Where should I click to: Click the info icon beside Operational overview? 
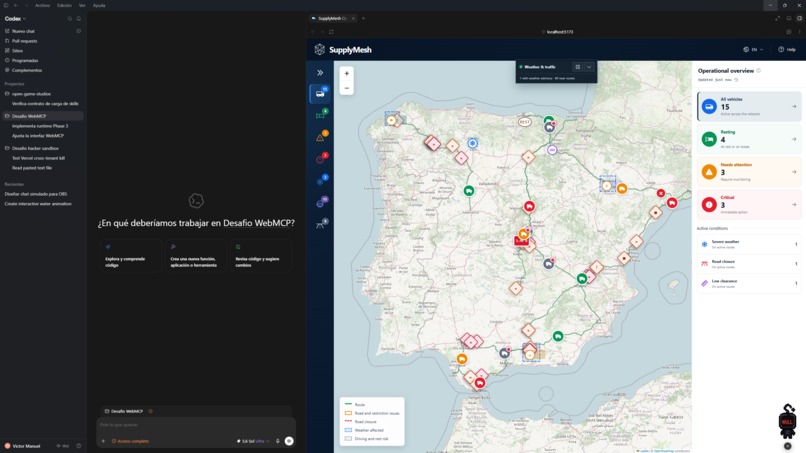click(759, 71)
